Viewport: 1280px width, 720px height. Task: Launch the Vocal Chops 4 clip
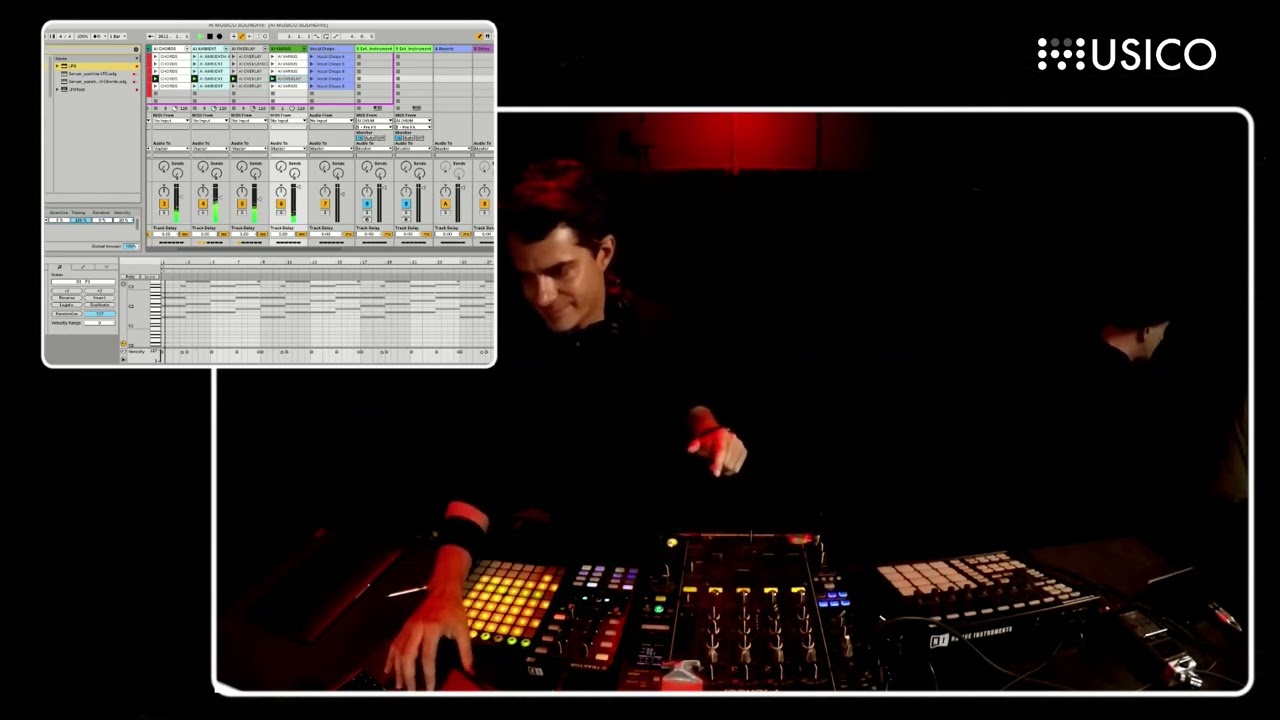(312, 56)
